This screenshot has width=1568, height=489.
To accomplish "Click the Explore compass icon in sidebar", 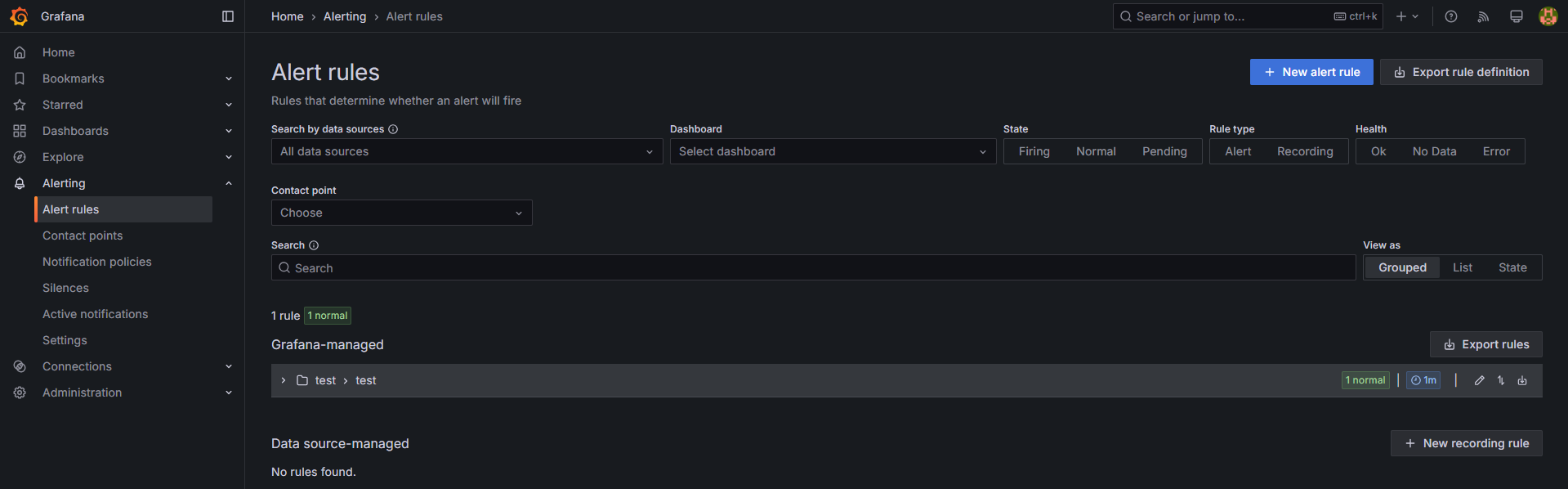I will (x=20, y=157).
